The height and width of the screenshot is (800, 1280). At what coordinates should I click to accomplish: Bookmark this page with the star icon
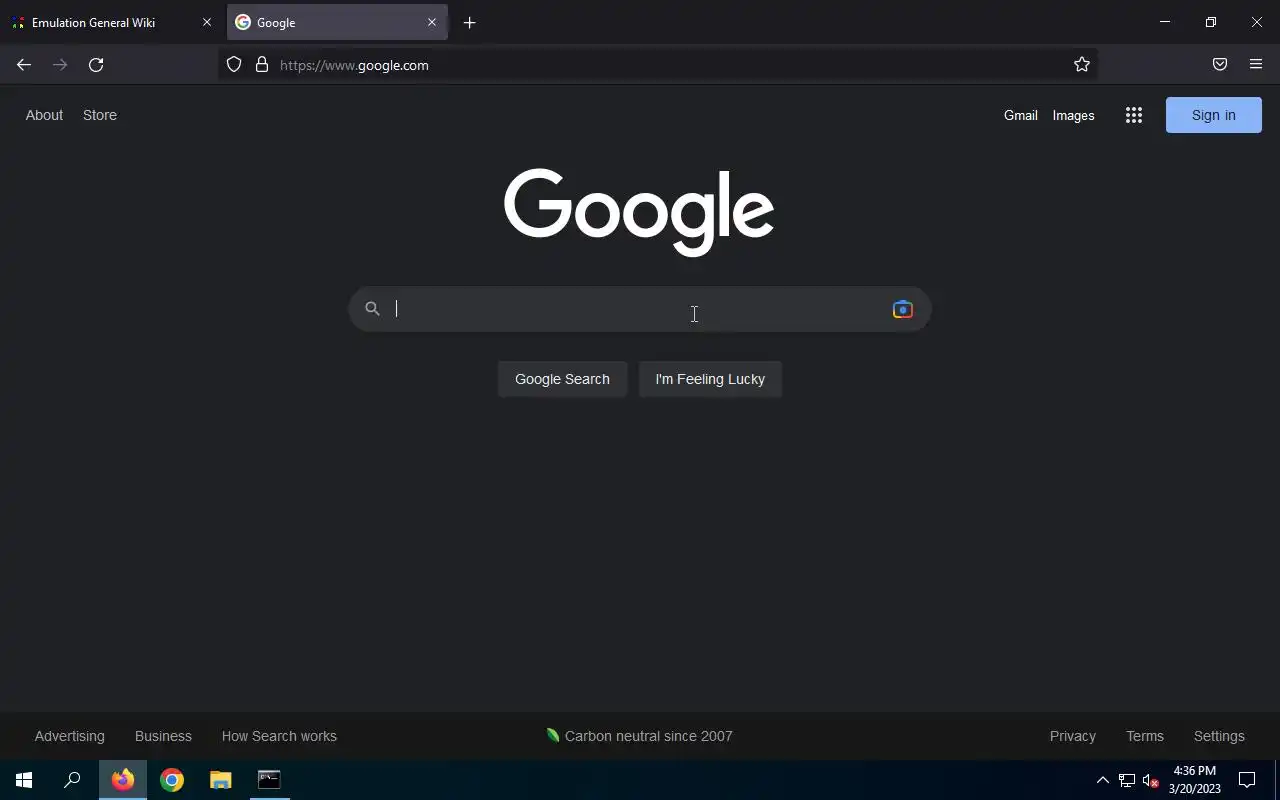click(1082, 65)
